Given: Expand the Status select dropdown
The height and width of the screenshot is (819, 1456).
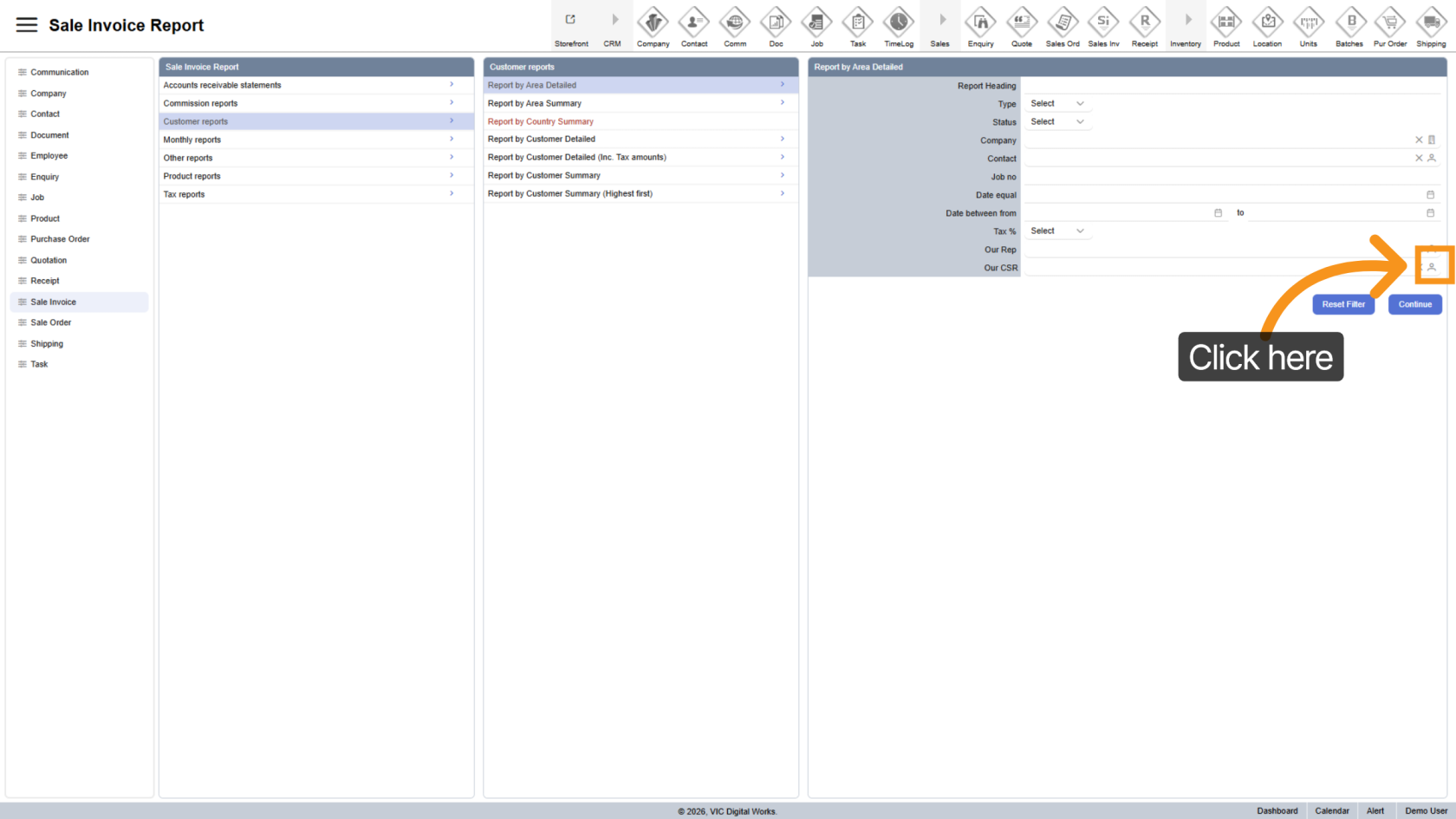Looking at the screenshot, I should [x=1056, y=121].
